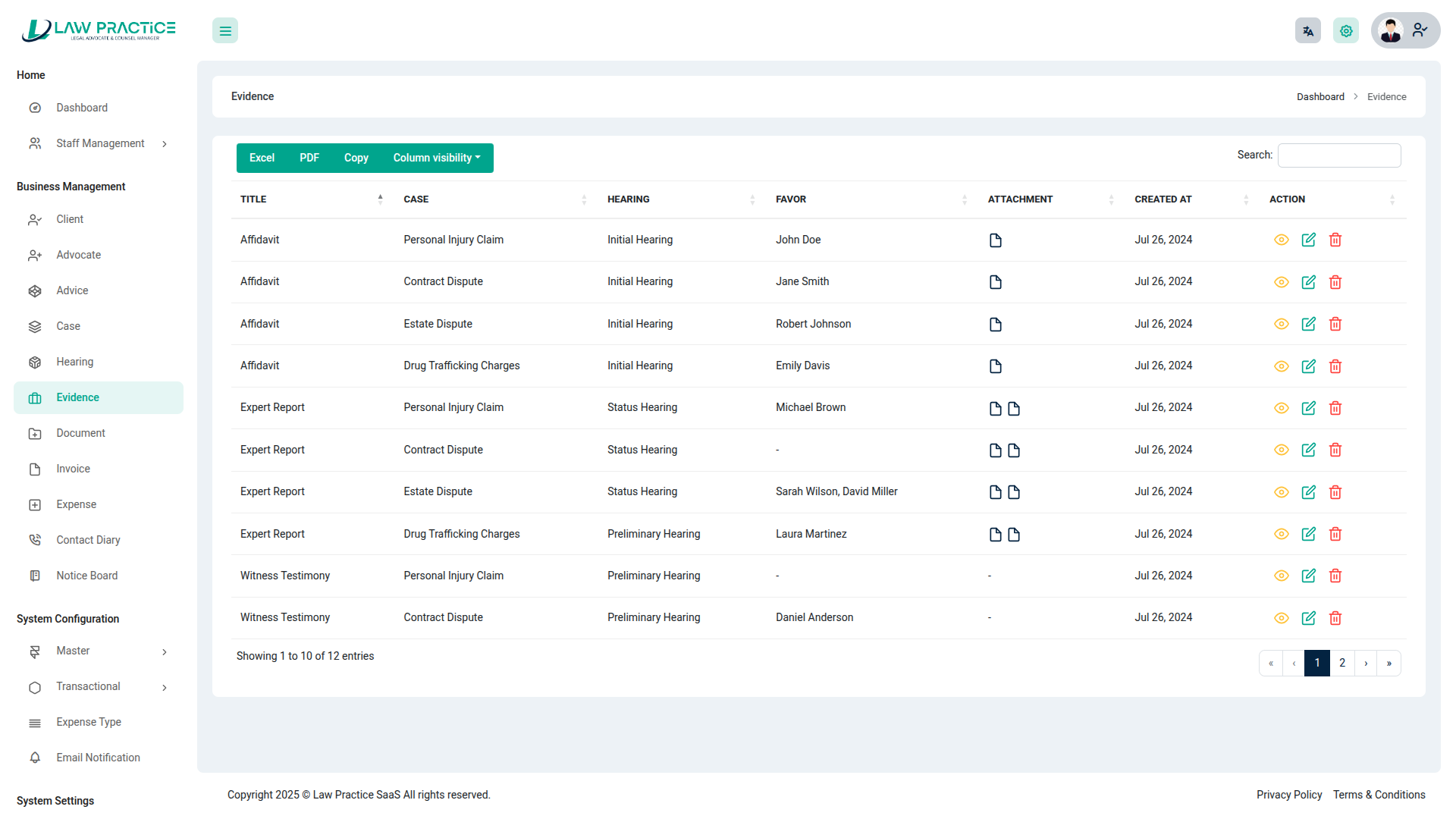Screen dimensions: 1456x819
Task: Open the language translation icon
Action: pos(1307,31)
